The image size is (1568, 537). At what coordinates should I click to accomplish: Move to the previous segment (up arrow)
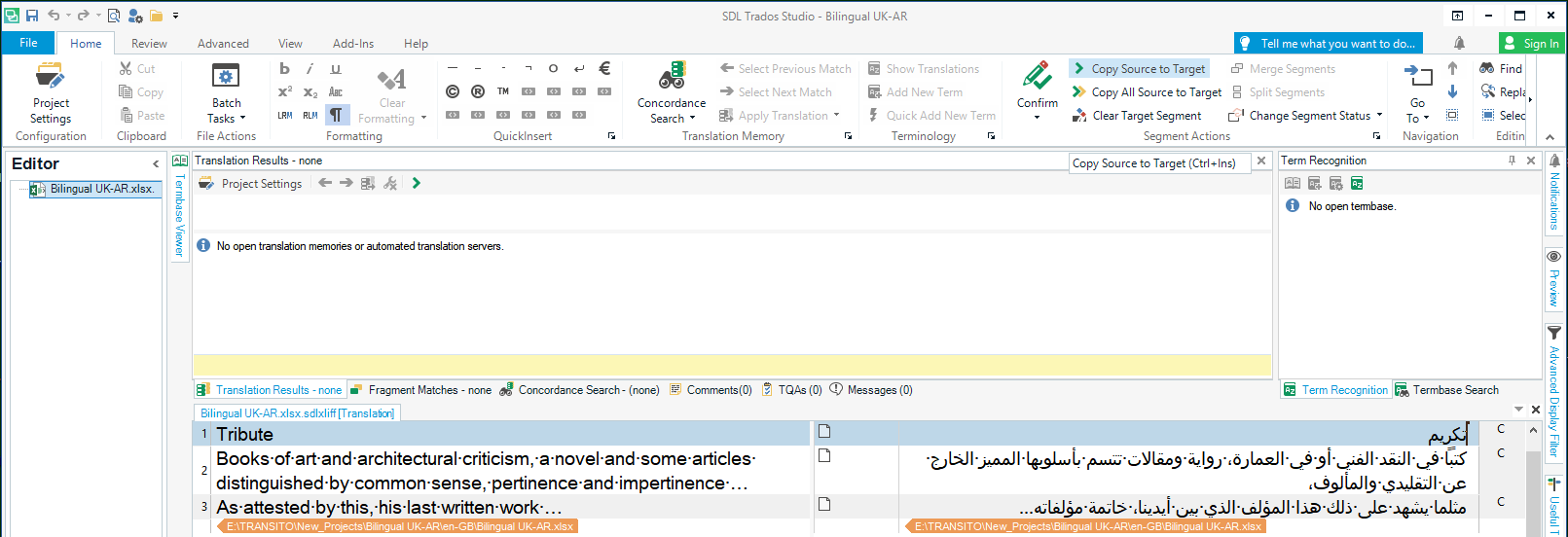point(1452,68)
